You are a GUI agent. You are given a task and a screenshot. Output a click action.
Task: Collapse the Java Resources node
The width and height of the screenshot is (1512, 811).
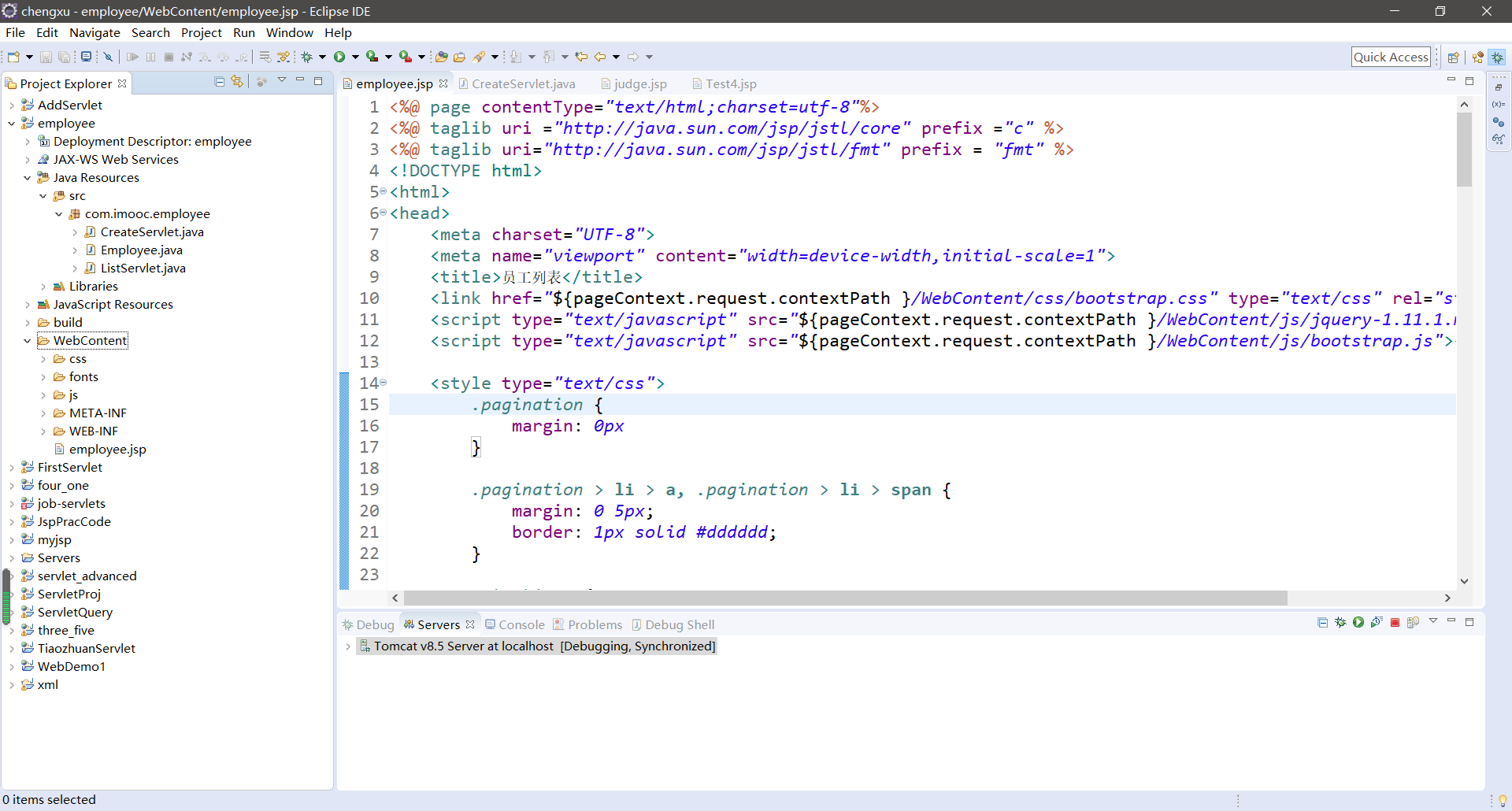pos(28,178)
